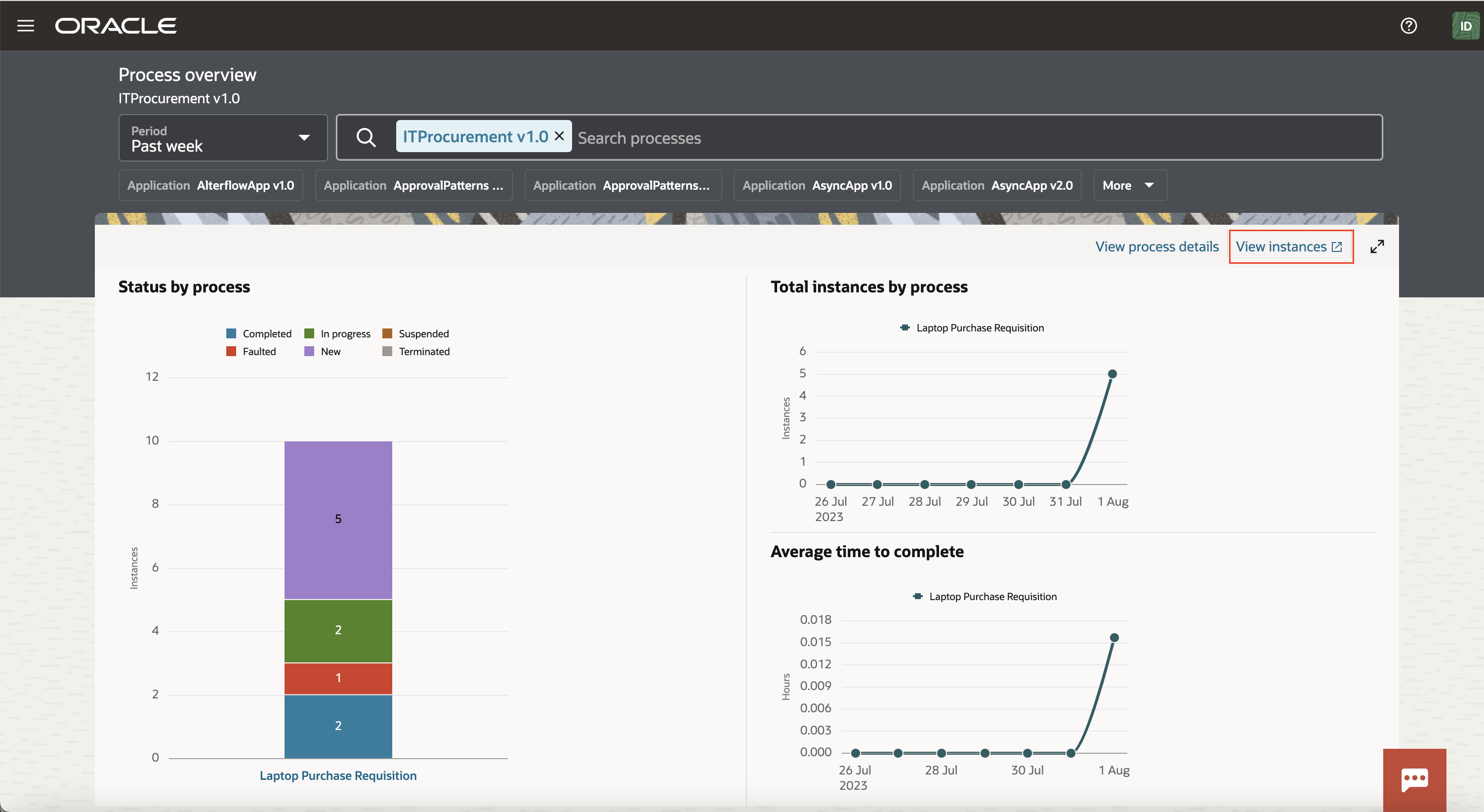Open the help question mark icon
Screen dimensions: 1484x812
point(1408,25)
